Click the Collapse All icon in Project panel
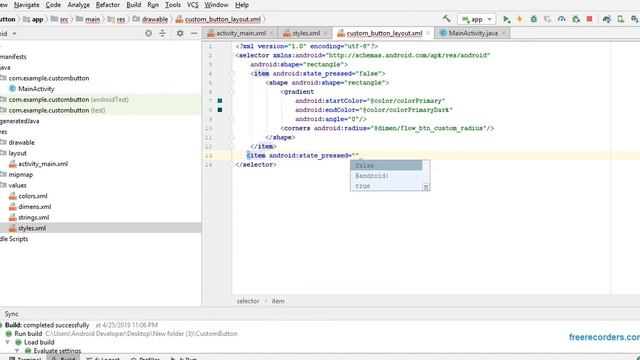This screenshot has height=360, width=640. coord(162,33)
